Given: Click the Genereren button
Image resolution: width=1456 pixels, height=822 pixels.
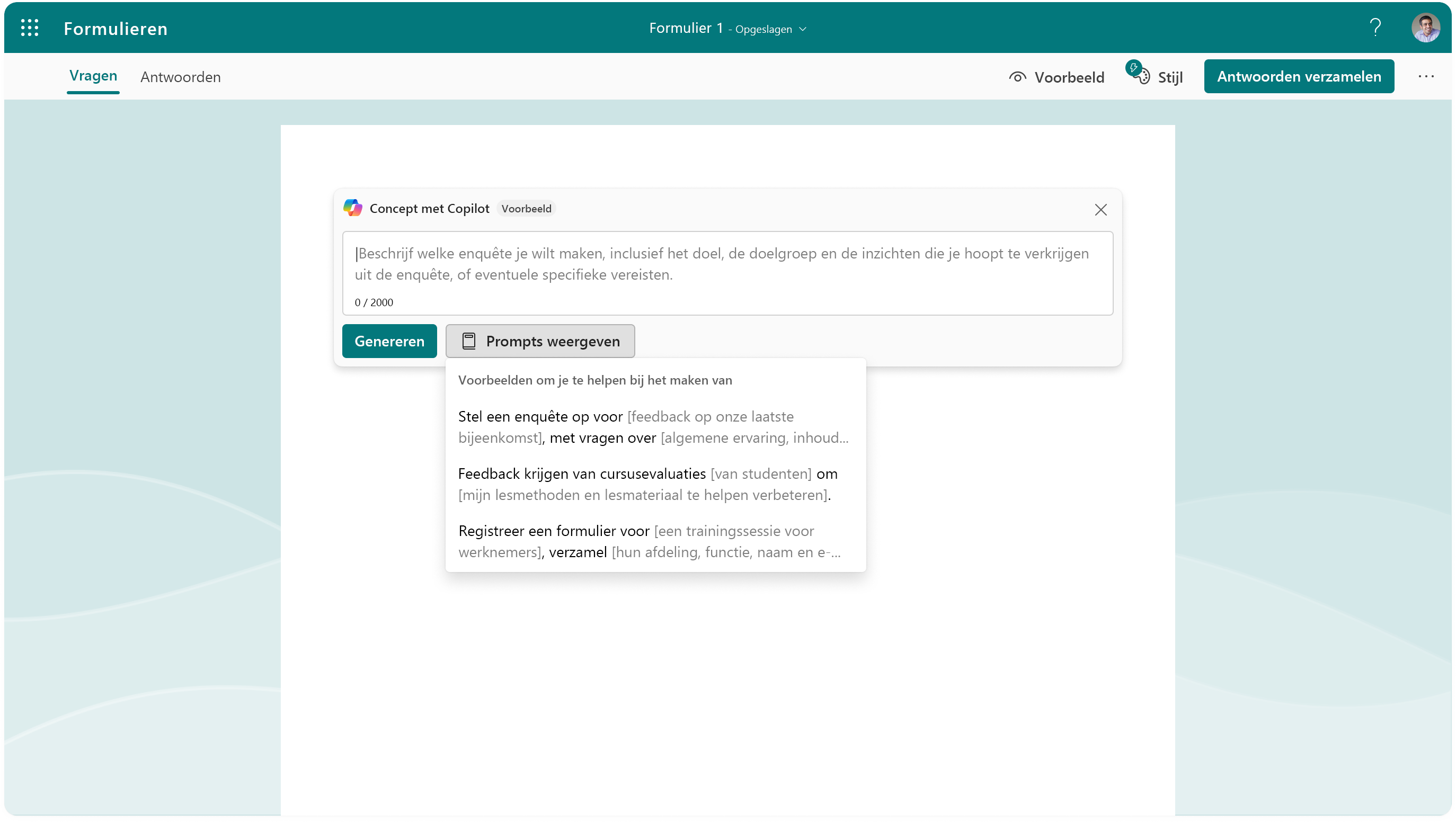Looking at the screenshot, I should [389, 341].
